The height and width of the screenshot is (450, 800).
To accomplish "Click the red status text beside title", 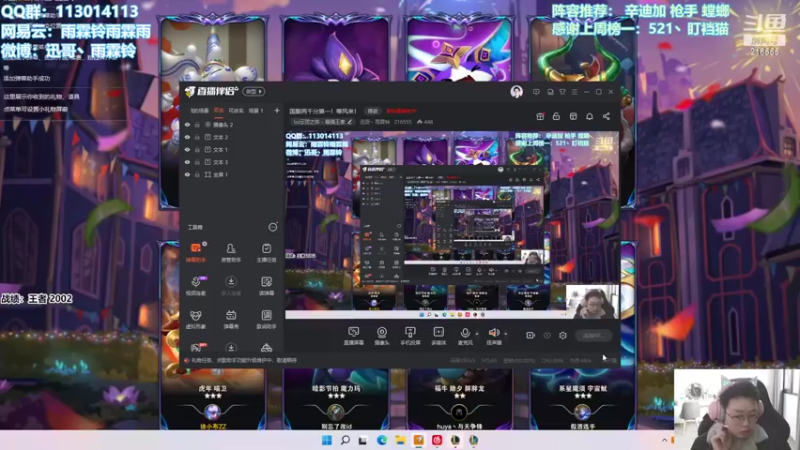I will click(401, 111).
